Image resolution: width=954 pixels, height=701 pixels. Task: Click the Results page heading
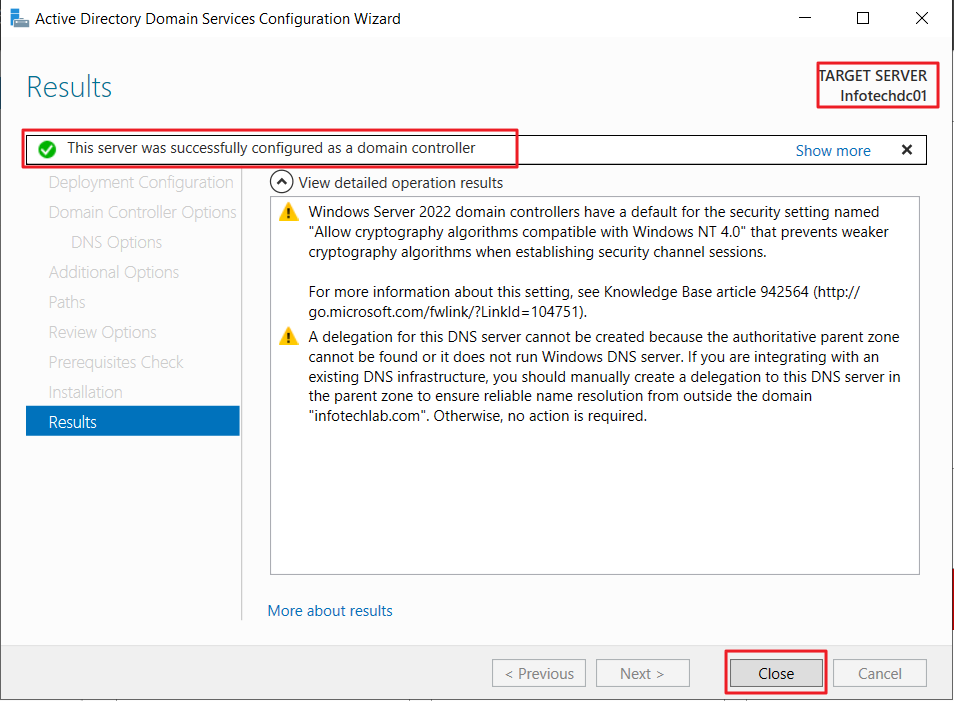point(69,86)
